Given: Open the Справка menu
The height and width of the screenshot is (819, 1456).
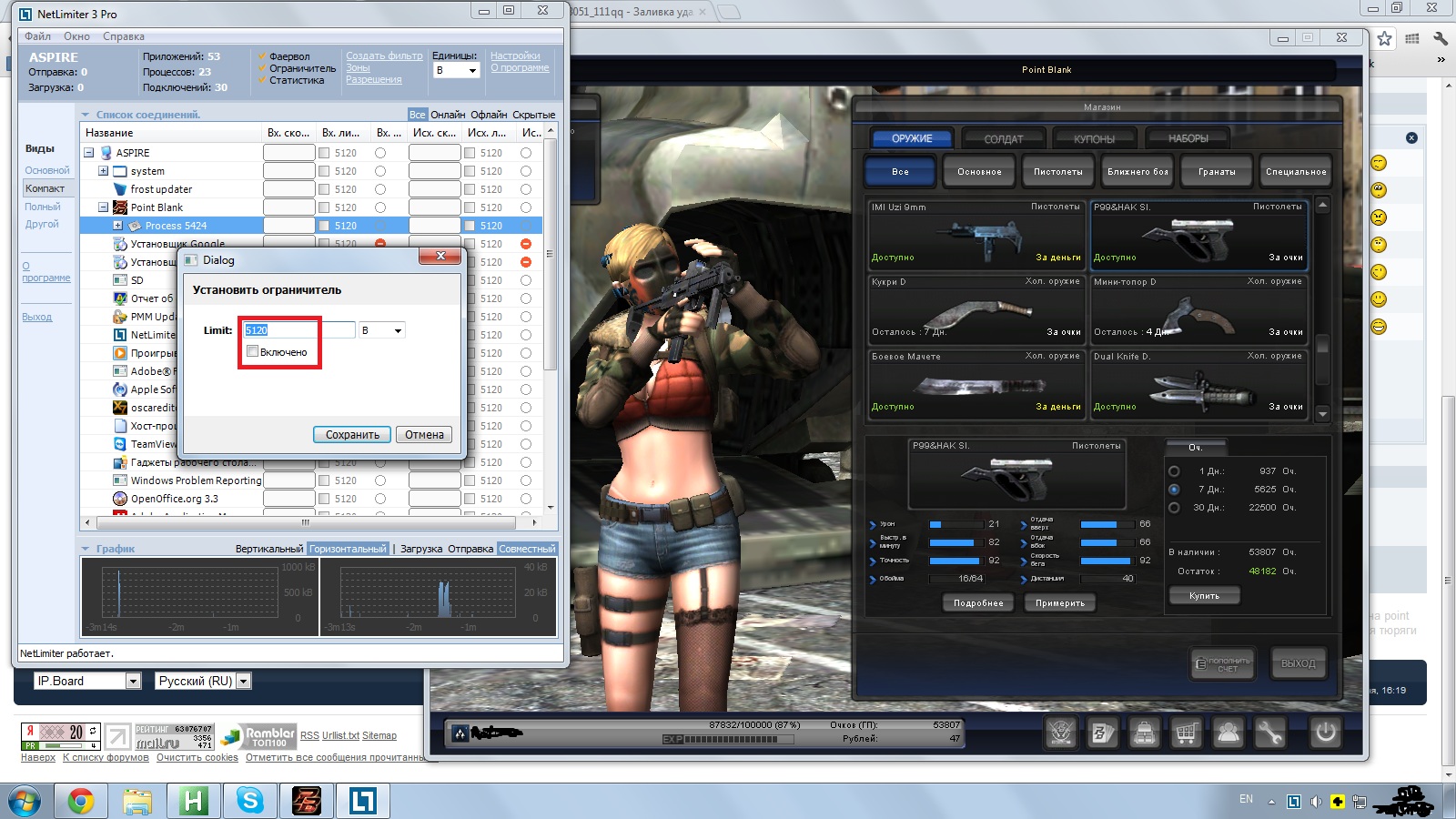Looking at the screenshot, I should click(x=124, y=36).
